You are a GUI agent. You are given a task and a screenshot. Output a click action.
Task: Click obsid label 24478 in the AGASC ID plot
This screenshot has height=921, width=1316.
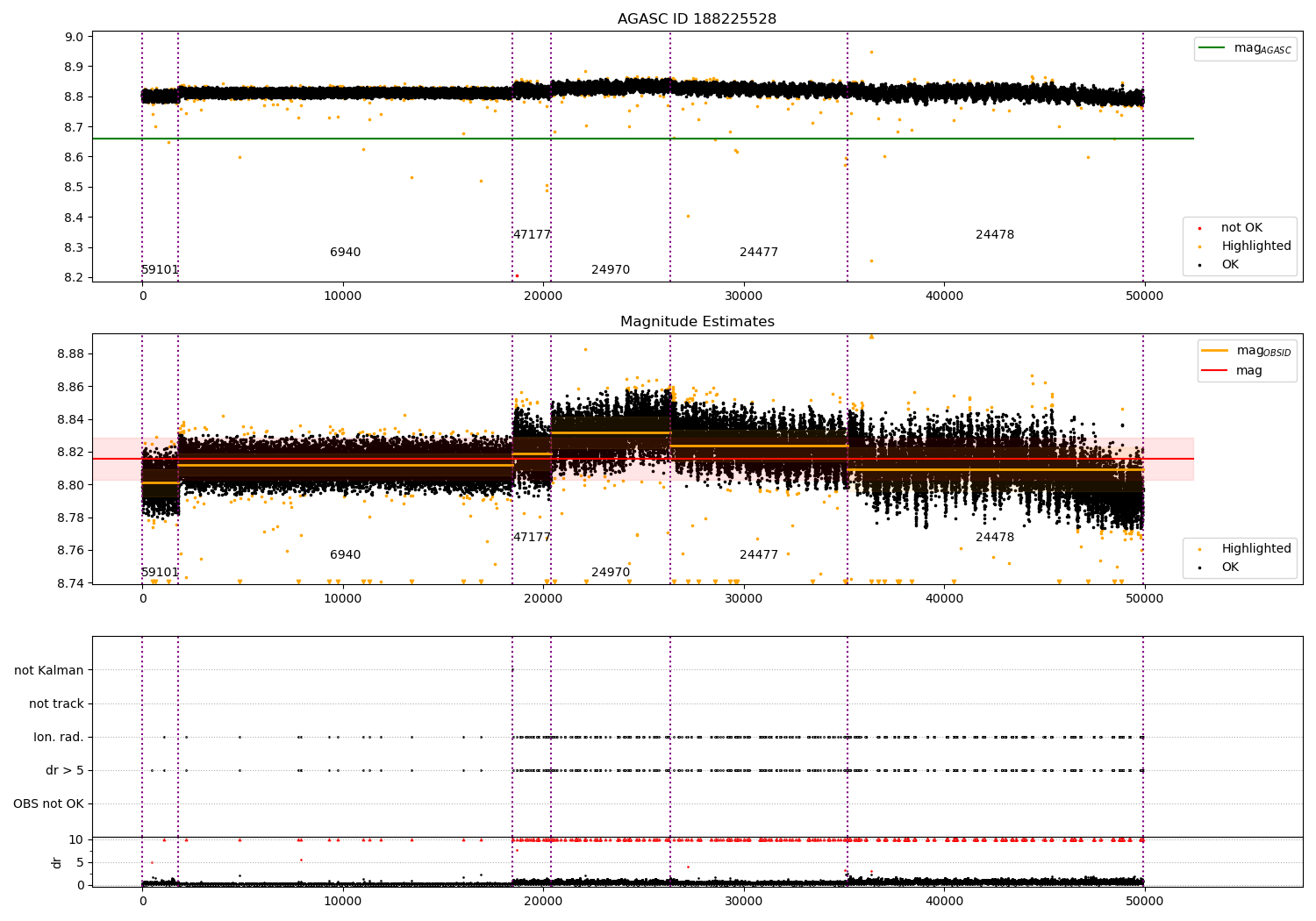[x=995, y=235]
